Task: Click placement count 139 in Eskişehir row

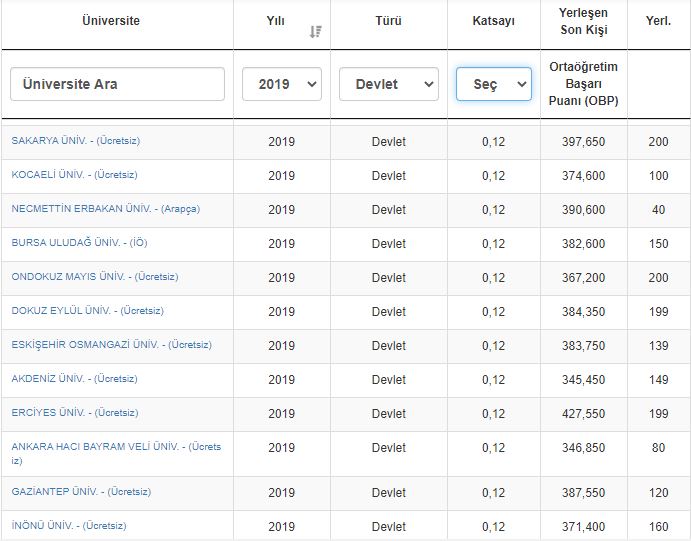Action: pos(658,345)
